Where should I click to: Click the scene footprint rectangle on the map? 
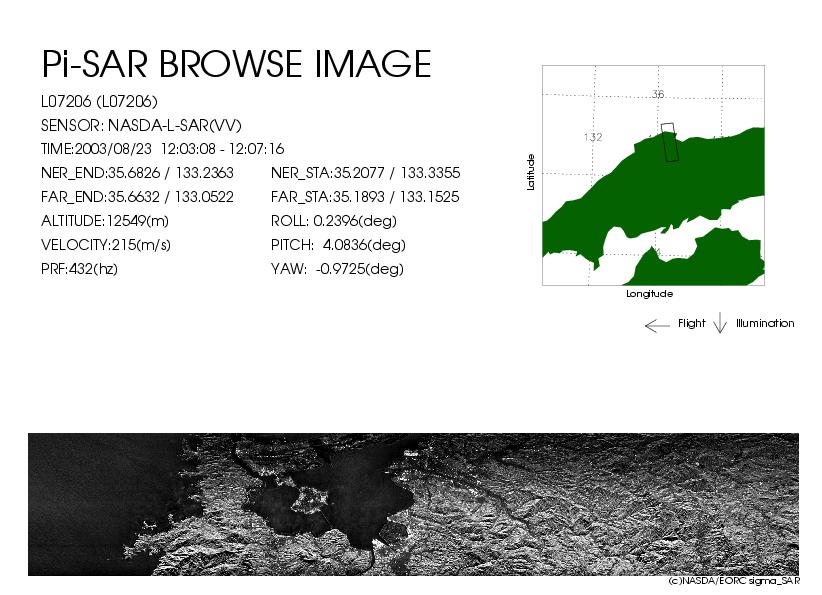pos(670,142)
